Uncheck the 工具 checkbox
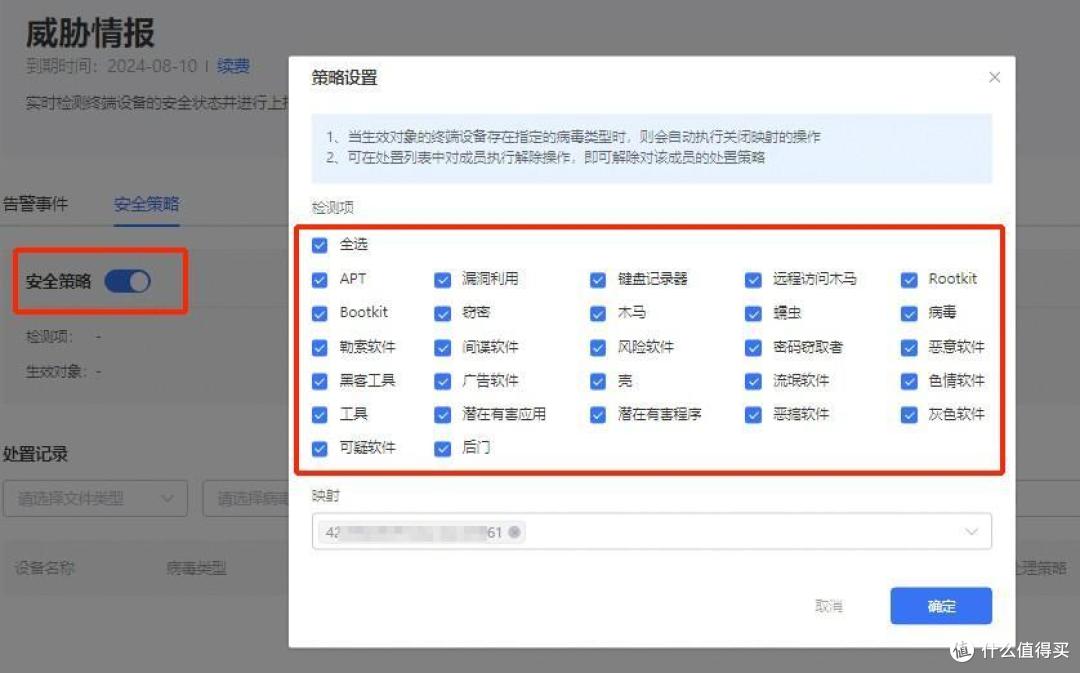 pyautogui.click(x=320, y=415)
